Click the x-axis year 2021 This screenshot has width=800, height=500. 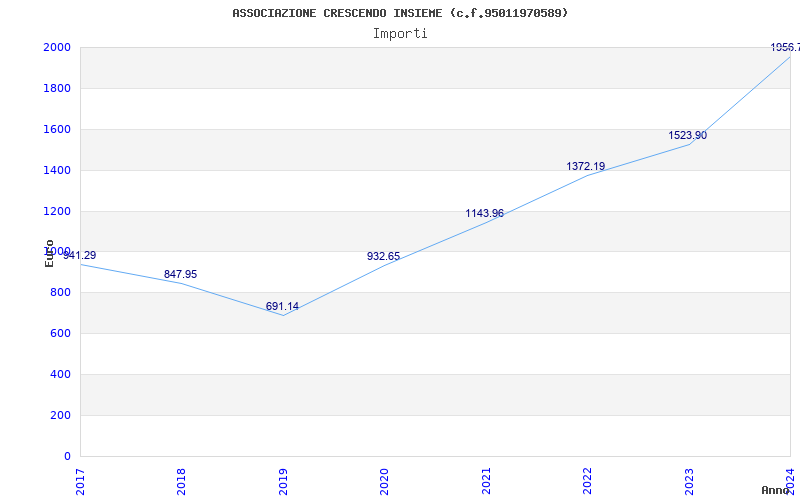coord(486,482)
